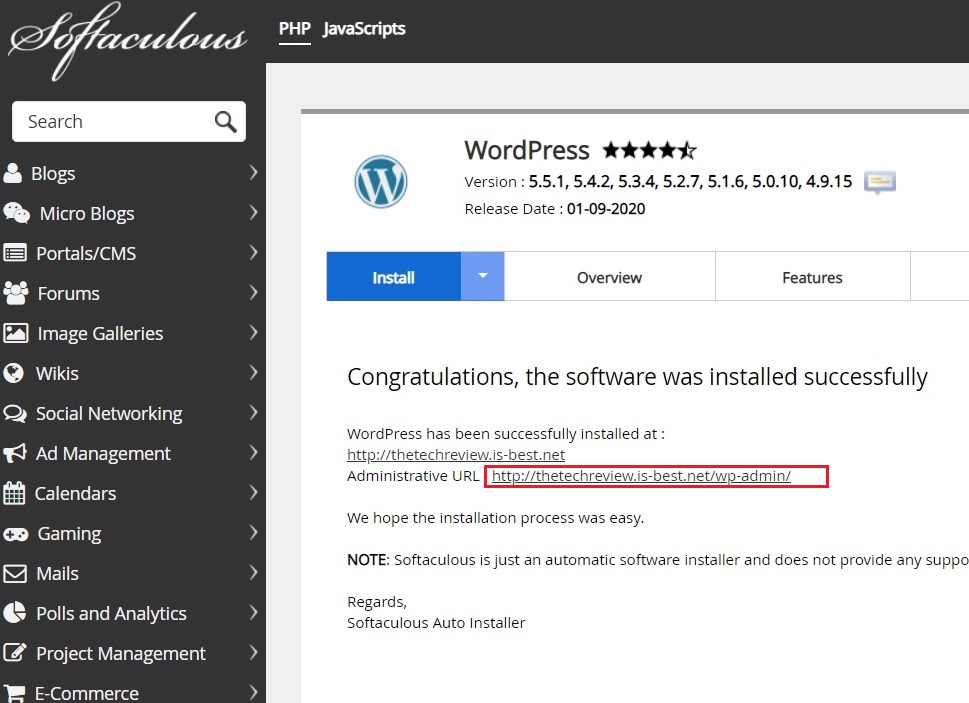Viewport: 969px width, 703px height.
Task: Click the Micro Blogs chat bubbles icon
Action: point(16,213)
